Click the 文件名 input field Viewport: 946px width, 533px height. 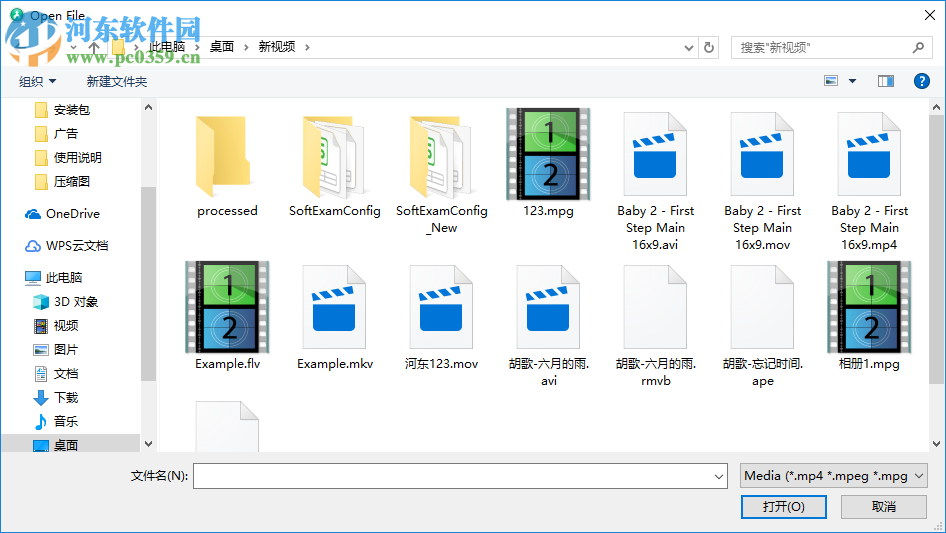pyautogui.click(x=460, y=476)
